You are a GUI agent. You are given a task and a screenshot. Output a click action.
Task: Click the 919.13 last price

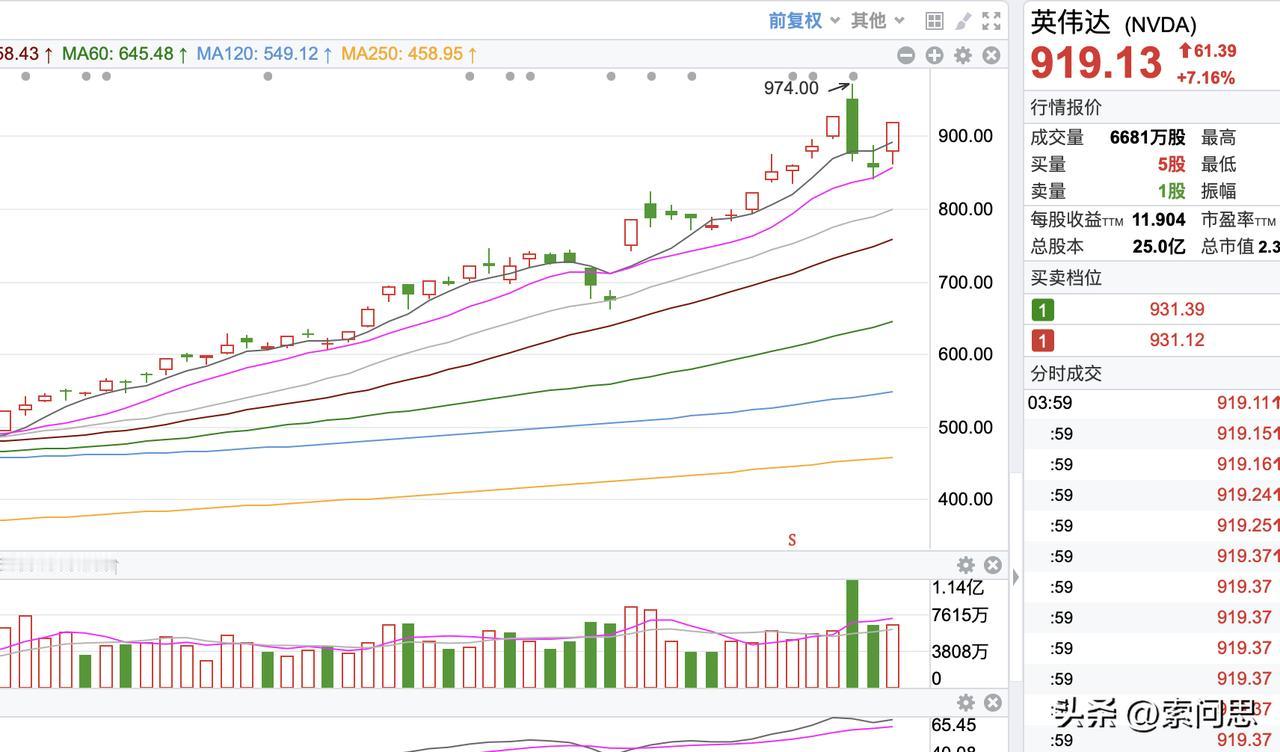click(1096, 63)
